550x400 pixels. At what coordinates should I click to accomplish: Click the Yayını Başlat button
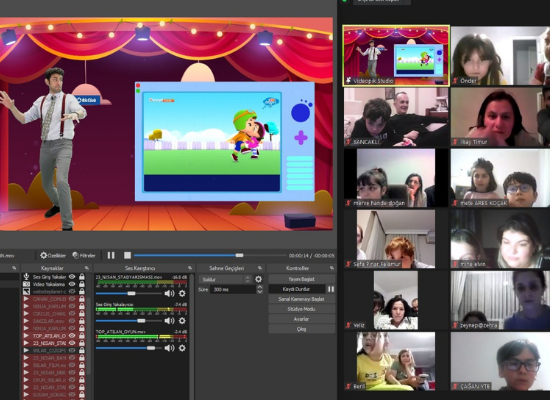(x=302, y=279)
